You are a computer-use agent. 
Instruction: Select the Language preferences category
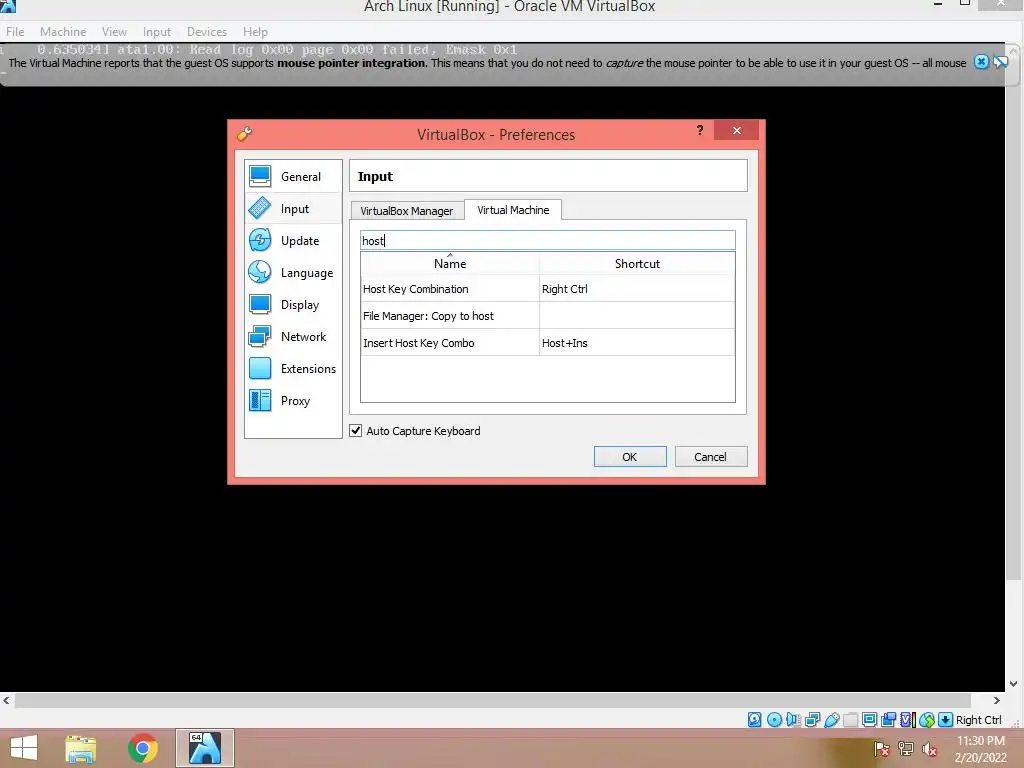293,272
